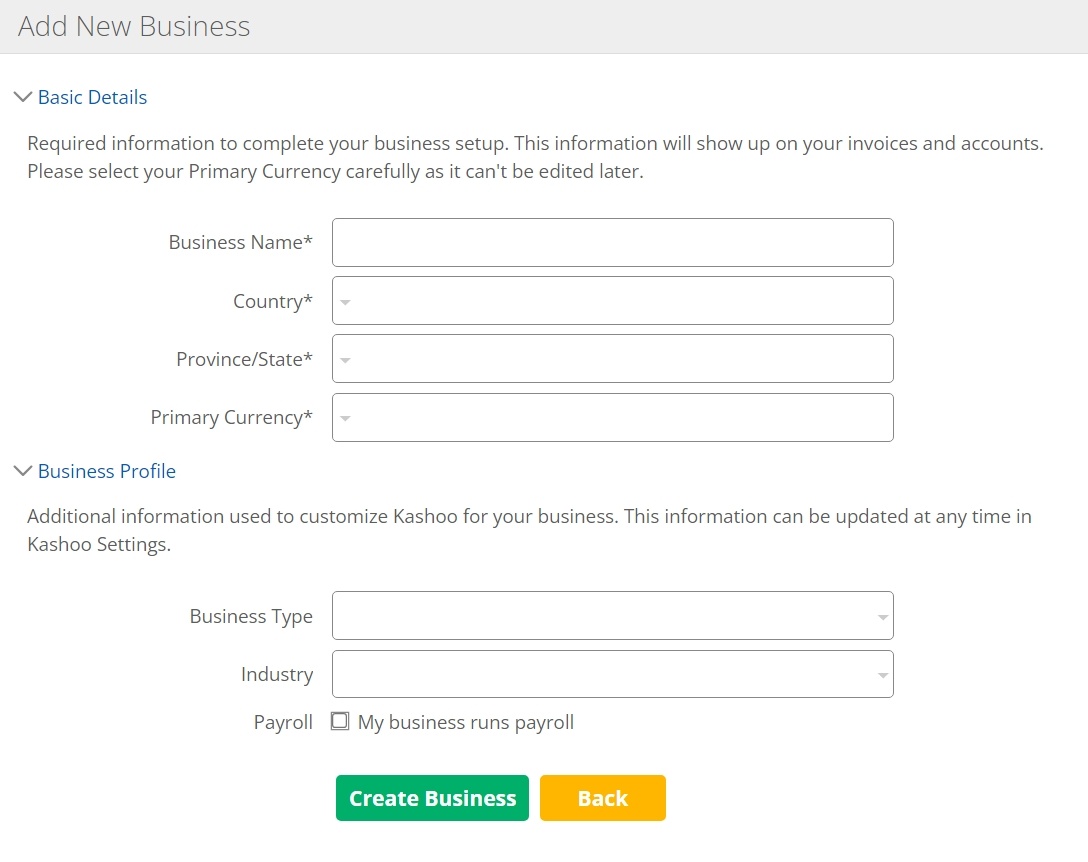This screenshot has width=1088, height=862.
Task: Click the Primary Currency arrow icon
Action: click(x=345, y=418)
